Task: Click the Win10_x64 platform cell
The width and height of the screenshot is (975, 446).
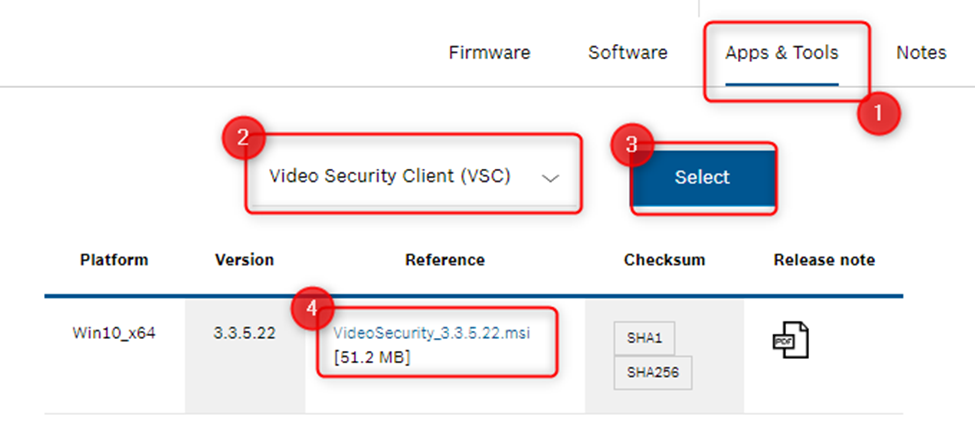Action: [114, 333]
